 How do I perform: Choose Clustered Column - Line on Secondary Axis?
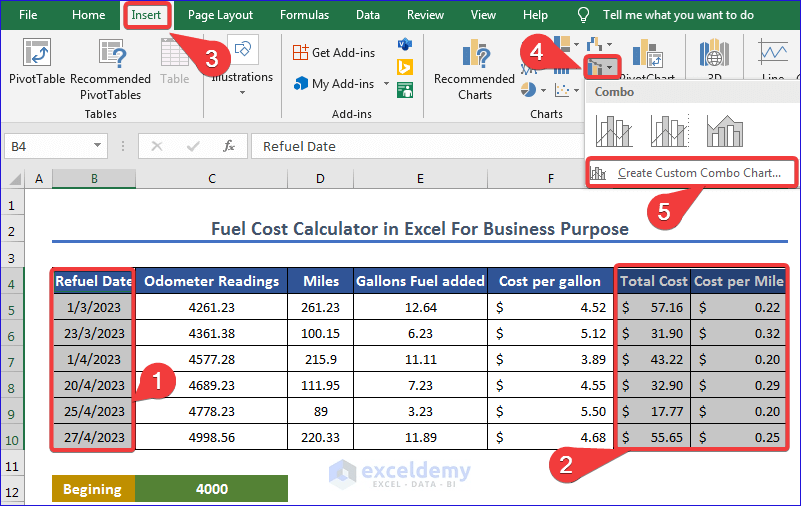click(670, 131)
